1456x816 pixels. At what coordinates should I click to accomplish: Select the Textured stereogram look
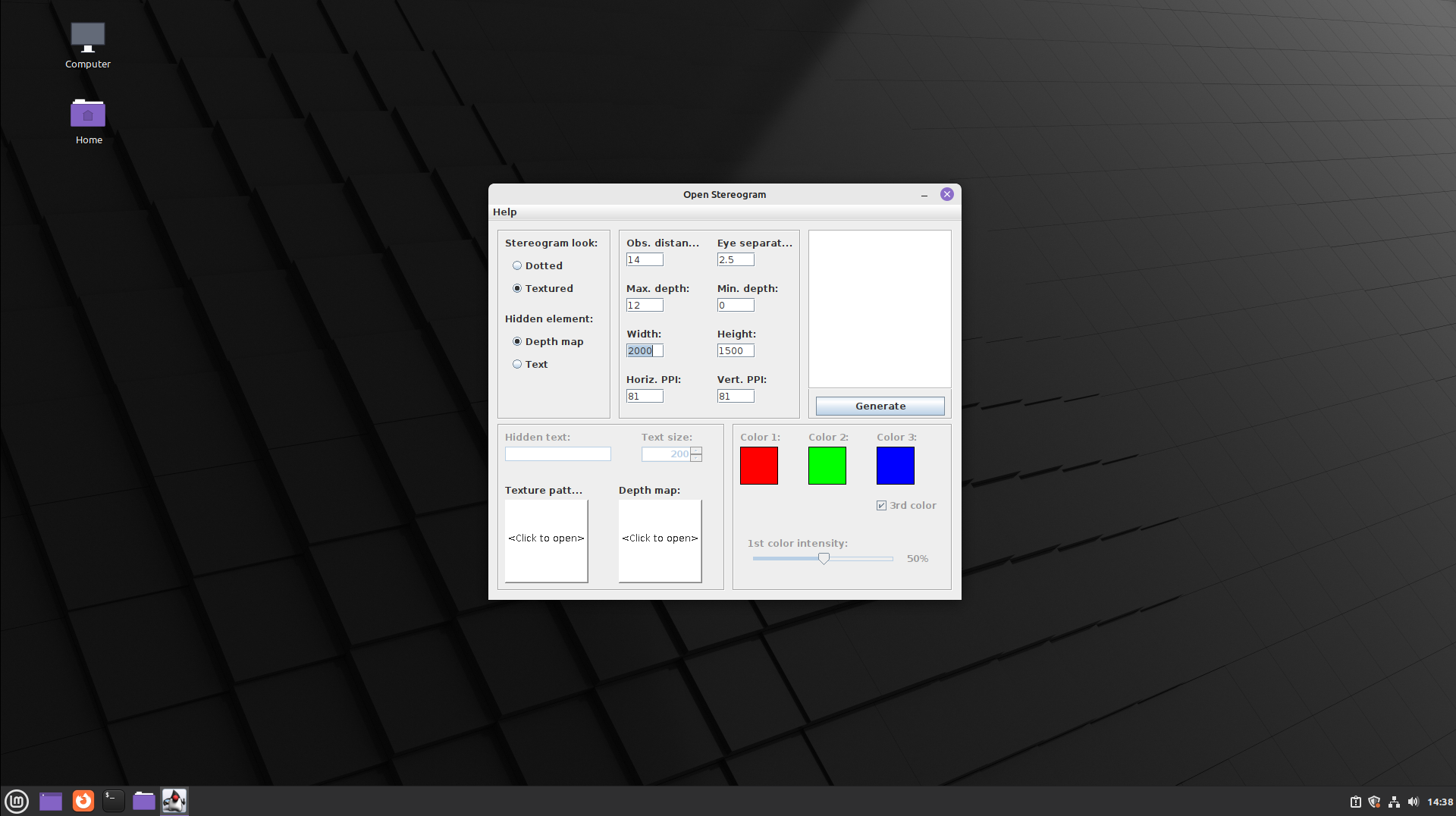[x=517, y=288]
